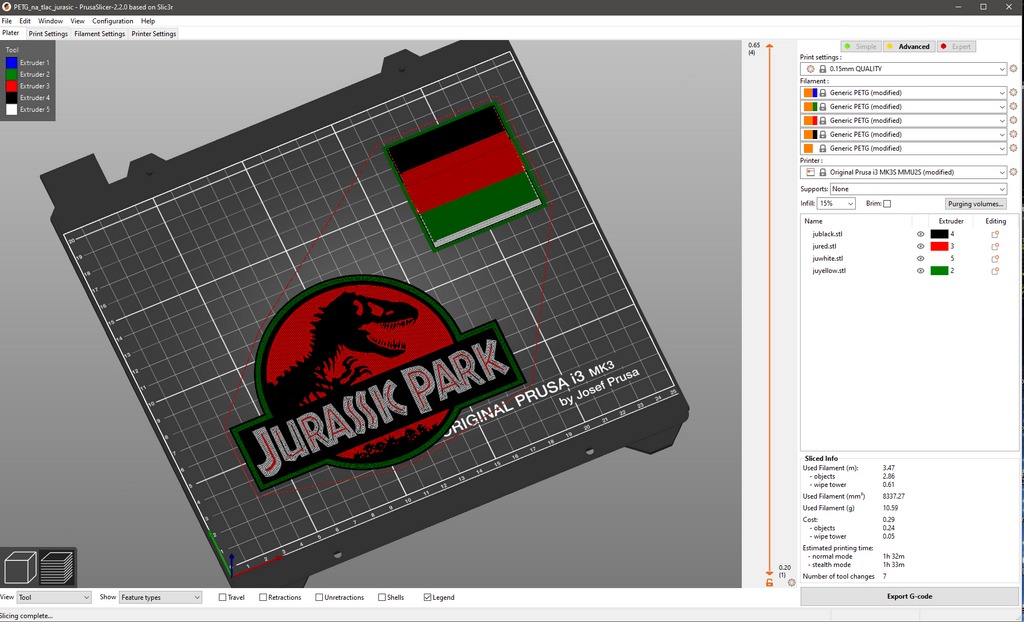Select jublack.stl in the object list

click(828, 234)
